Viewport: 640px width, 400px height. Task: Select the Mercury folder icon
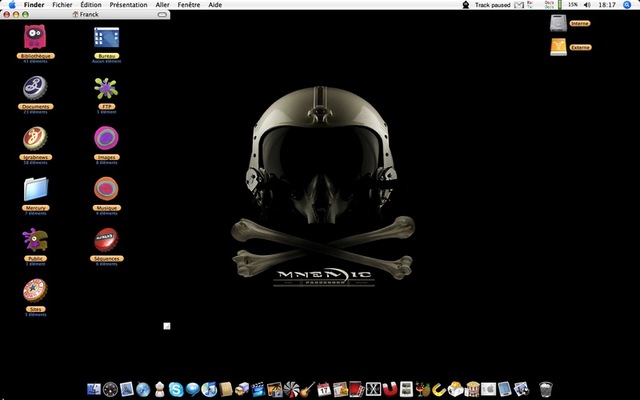point(36,189)
